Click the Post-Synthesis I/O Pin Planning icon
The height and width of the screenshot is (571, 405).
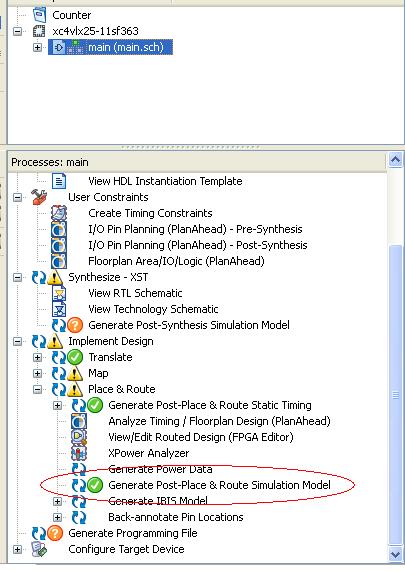[59, 245]
